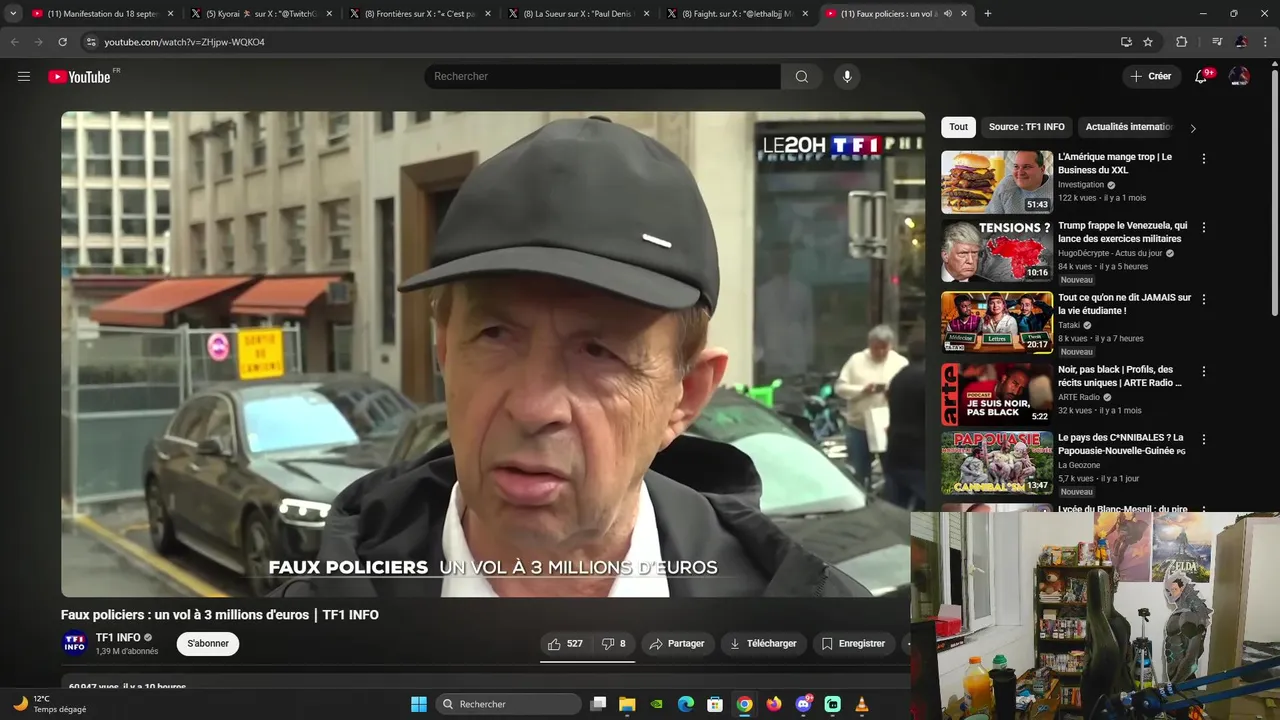Reload the page
Screen dimensions: 1280x720
point(62,42)
